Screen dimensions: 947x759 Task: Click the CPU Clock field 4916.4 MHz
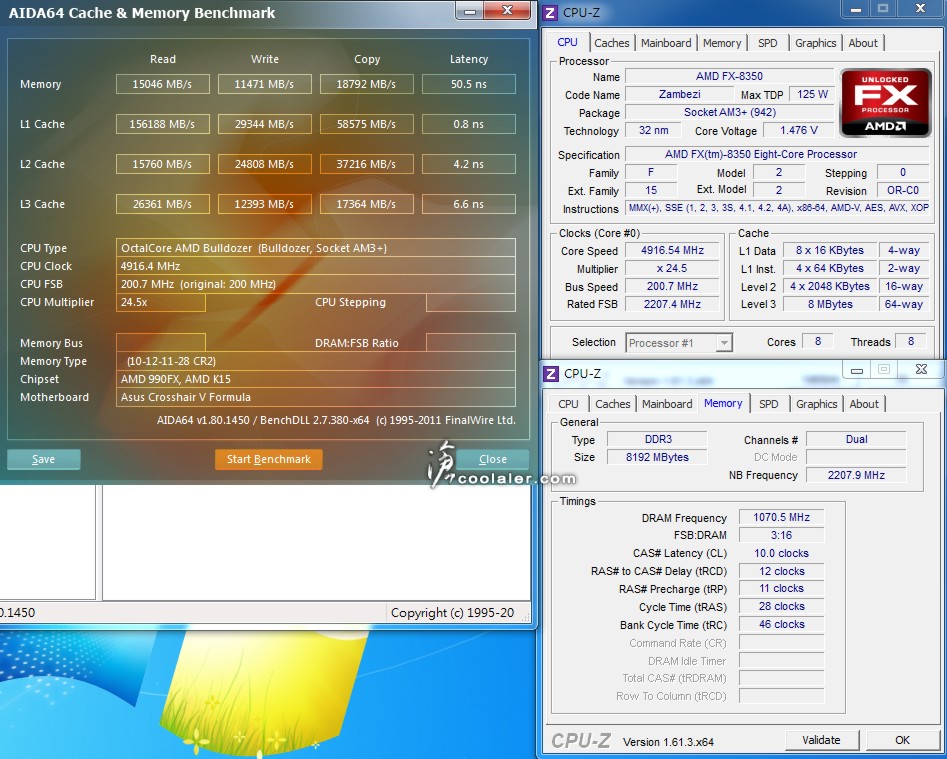tap(316, 266)
